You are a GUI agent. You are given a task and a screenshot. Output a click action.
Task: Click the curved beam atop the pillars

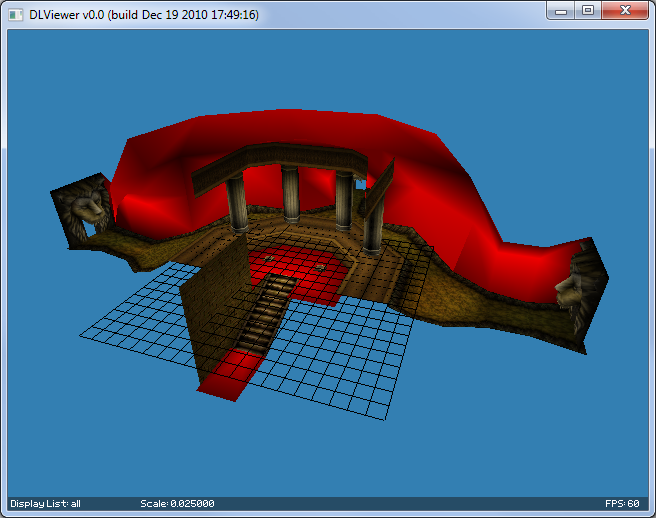(280, 162)
